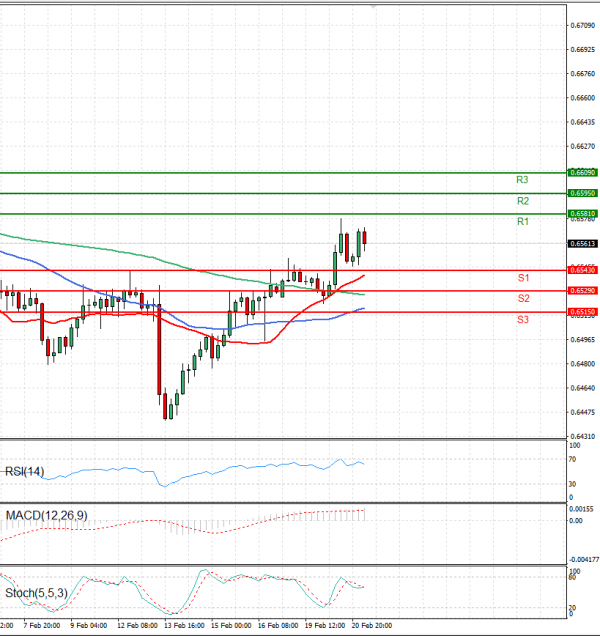Click the S2 support label

[x=523, y=299]
